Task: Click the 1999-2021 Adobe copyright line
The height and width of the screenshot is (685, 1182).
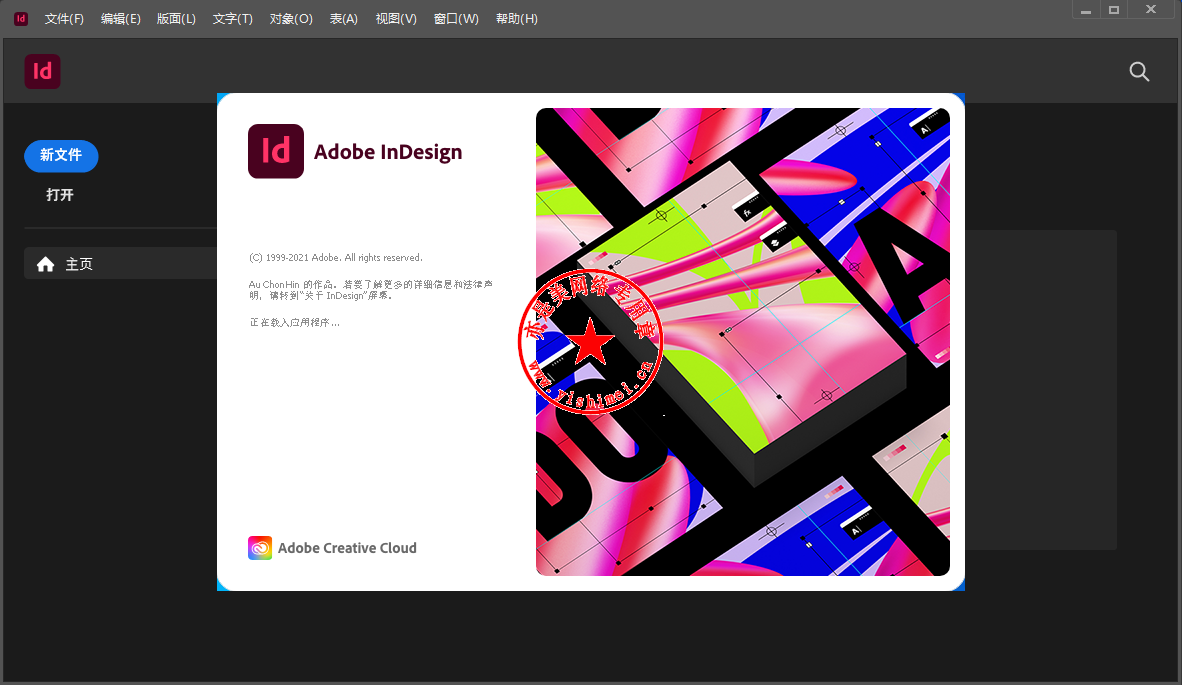Action: (x=336, y=258)
